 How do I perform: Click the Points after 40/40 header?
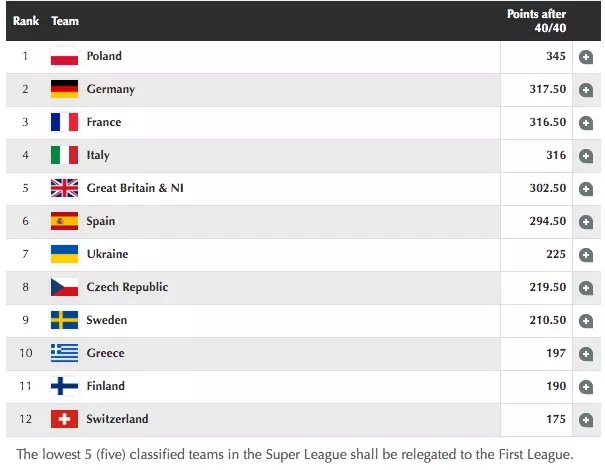[536, 20]
